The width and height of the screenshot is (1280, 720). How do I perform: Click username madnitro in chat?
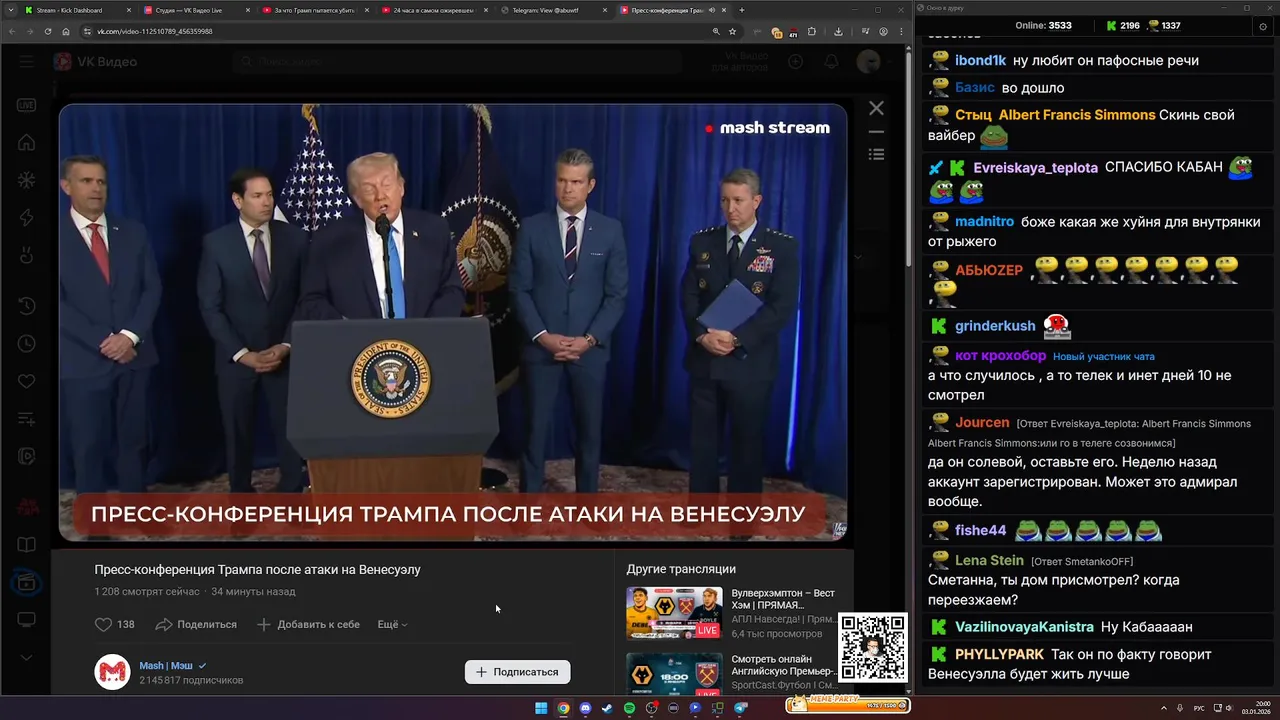point(984,221)
